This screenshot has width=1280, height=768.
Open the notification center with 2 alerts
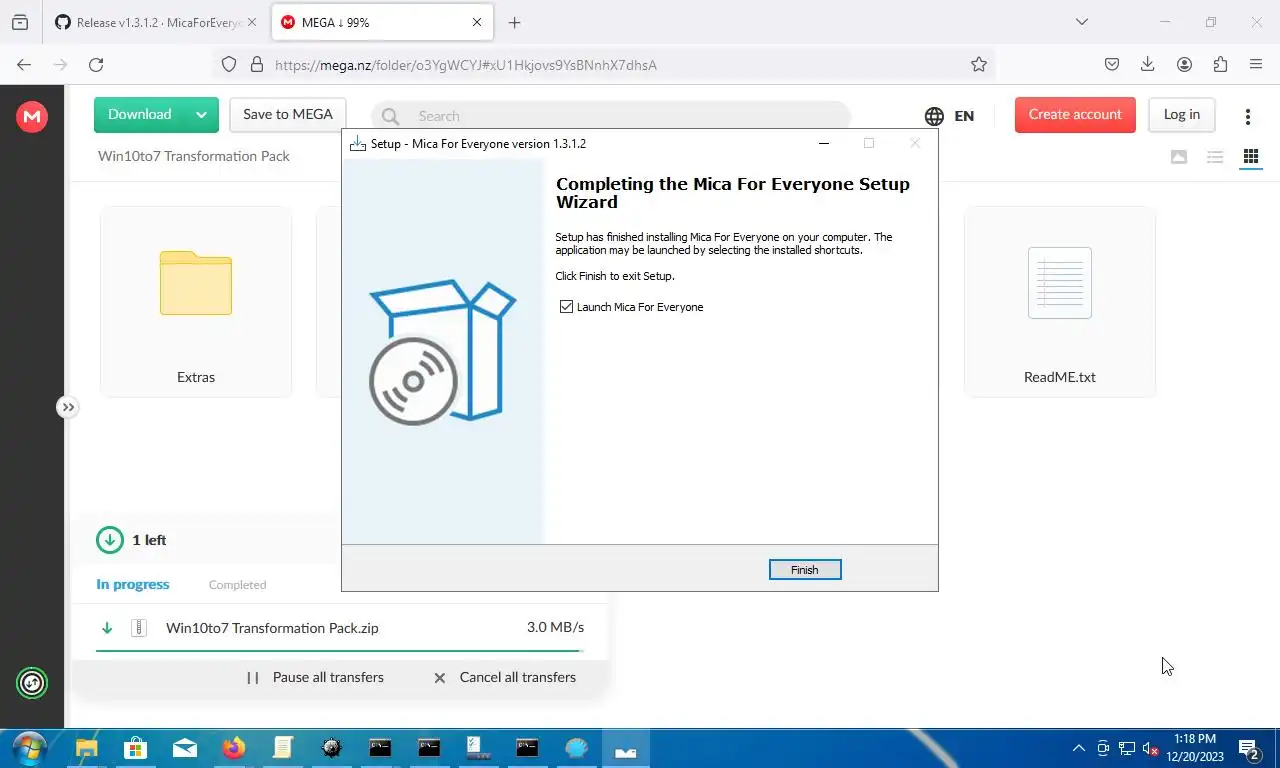coord(1249,749)
